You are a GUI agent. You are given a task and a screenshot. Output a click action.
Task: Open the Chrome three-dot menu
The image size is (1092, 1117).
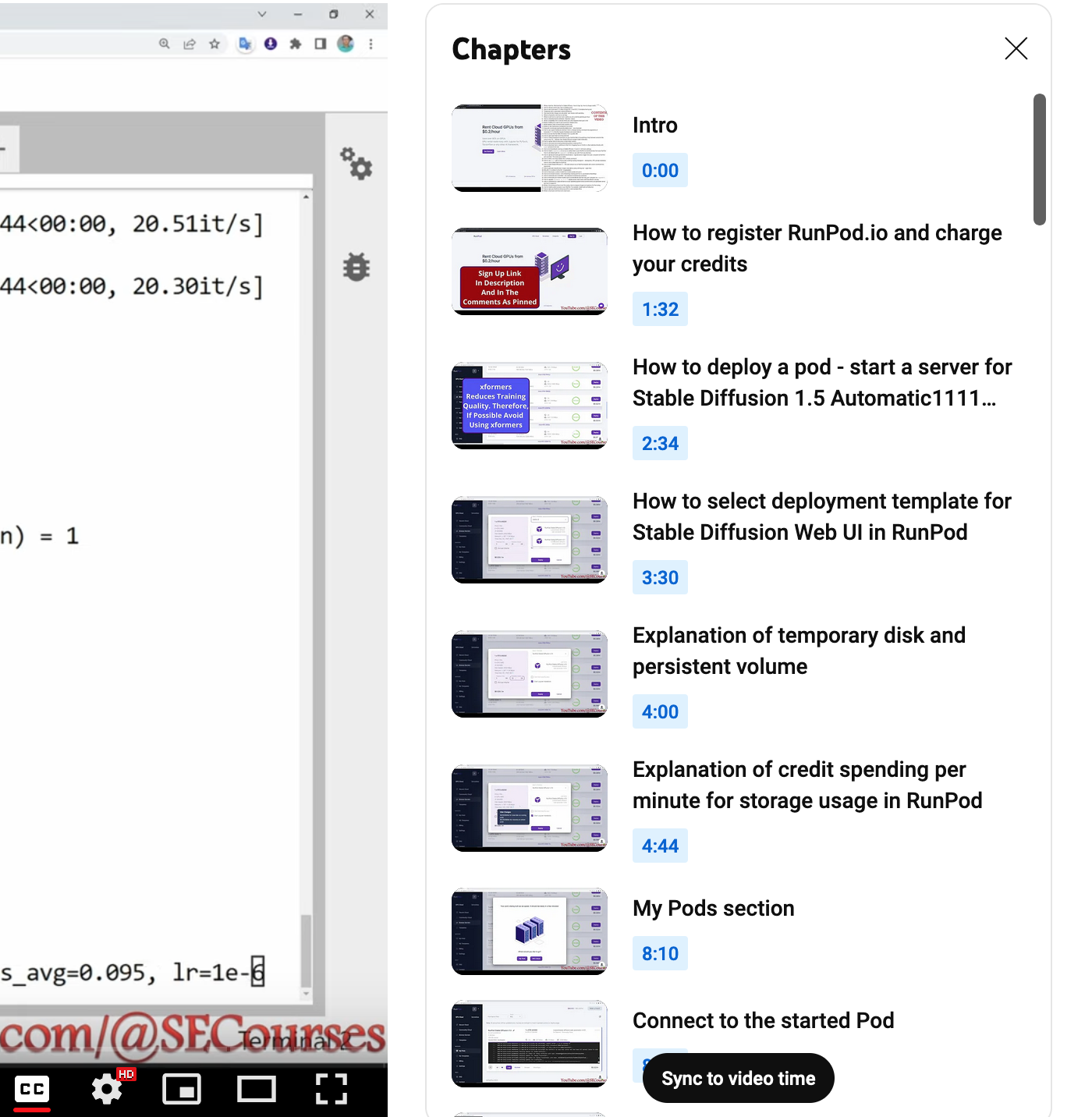coord(369,44)
